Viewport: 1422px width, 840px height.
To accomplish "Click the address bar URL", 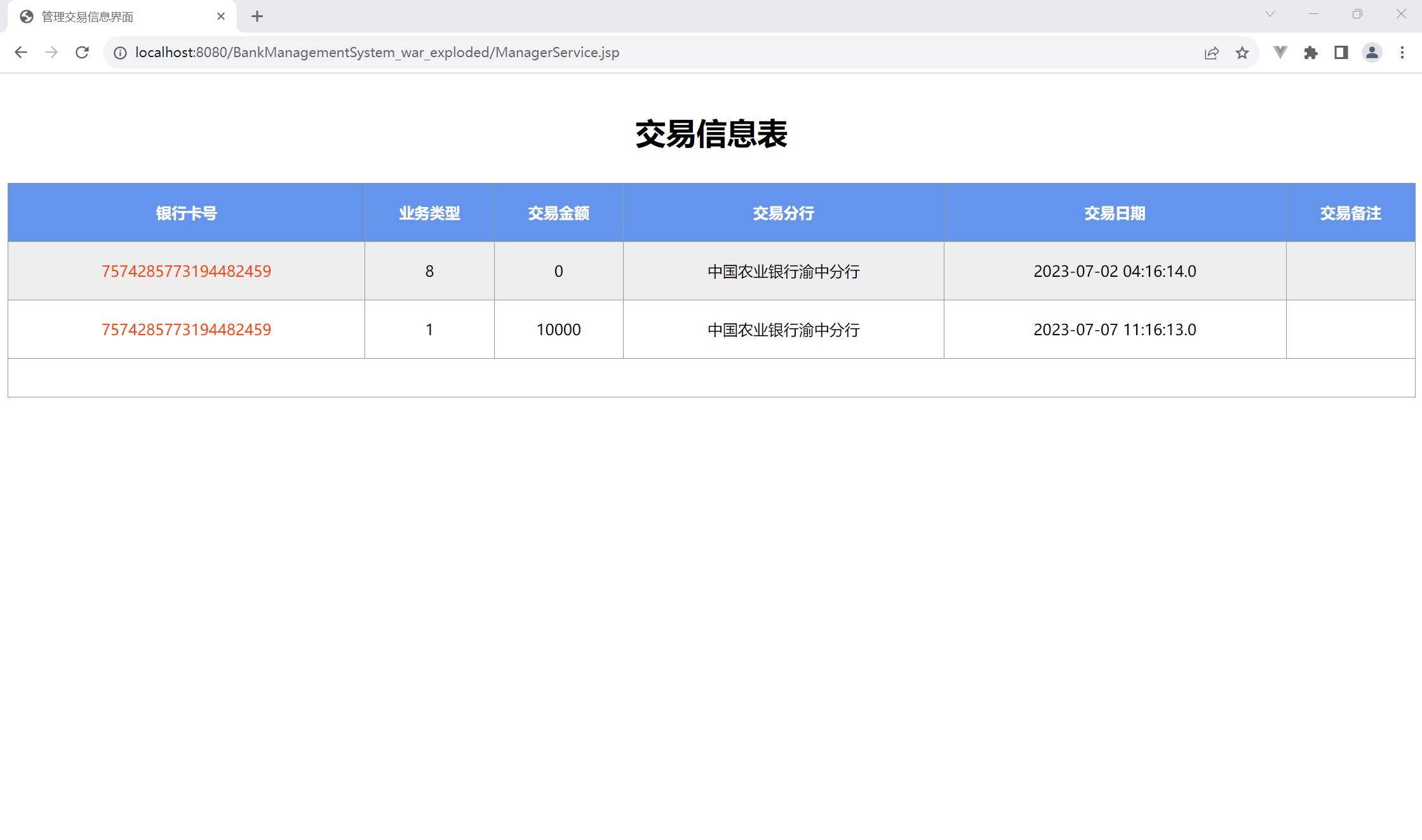I will tap(377, 53).
